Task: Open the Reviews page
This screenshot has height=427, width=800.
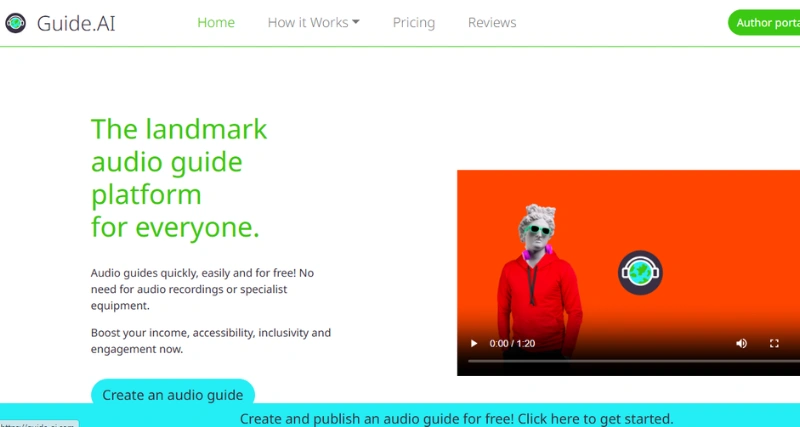Action: coord(492,22)
